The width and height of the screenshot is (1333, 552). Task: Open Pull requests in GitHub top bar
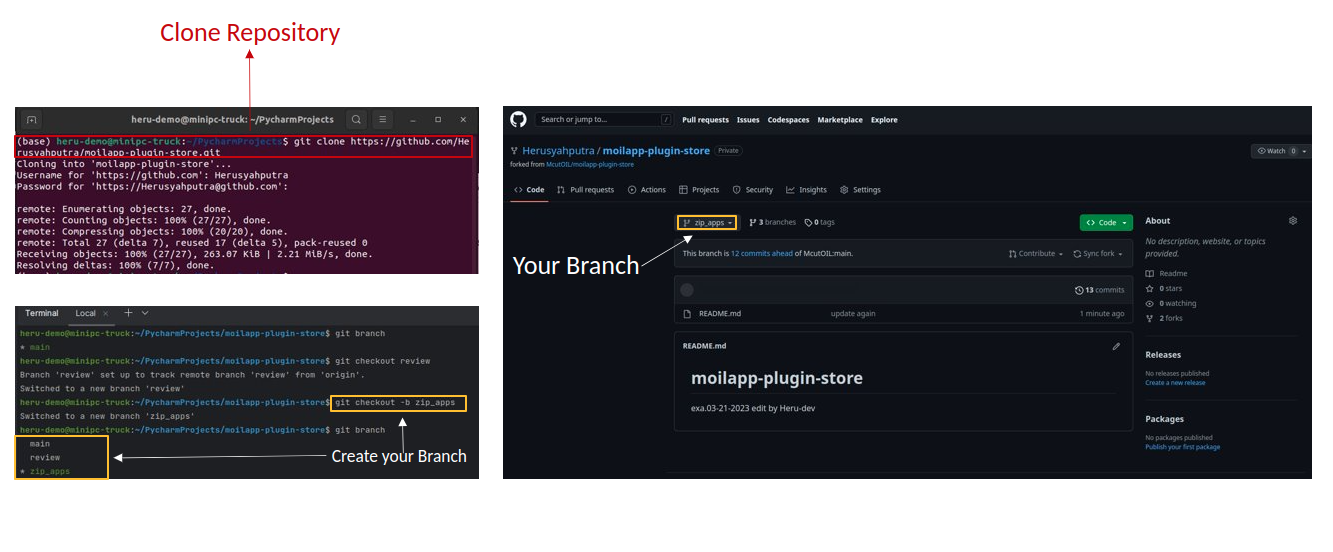tap(705, 120)
